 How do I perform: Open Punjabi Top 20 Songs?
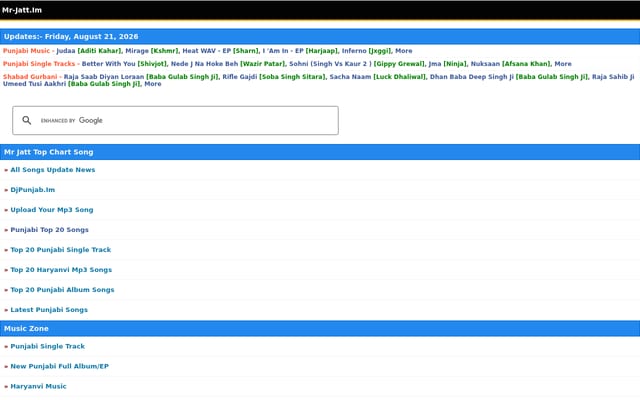49,230
